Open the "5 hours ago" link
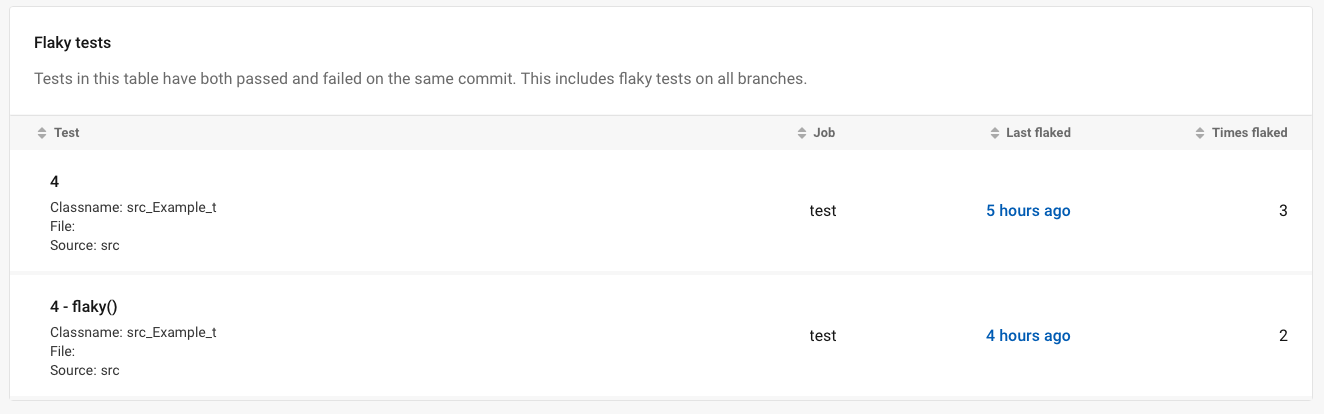This screenshot has width=1324, height=414. coord(1028,211)
